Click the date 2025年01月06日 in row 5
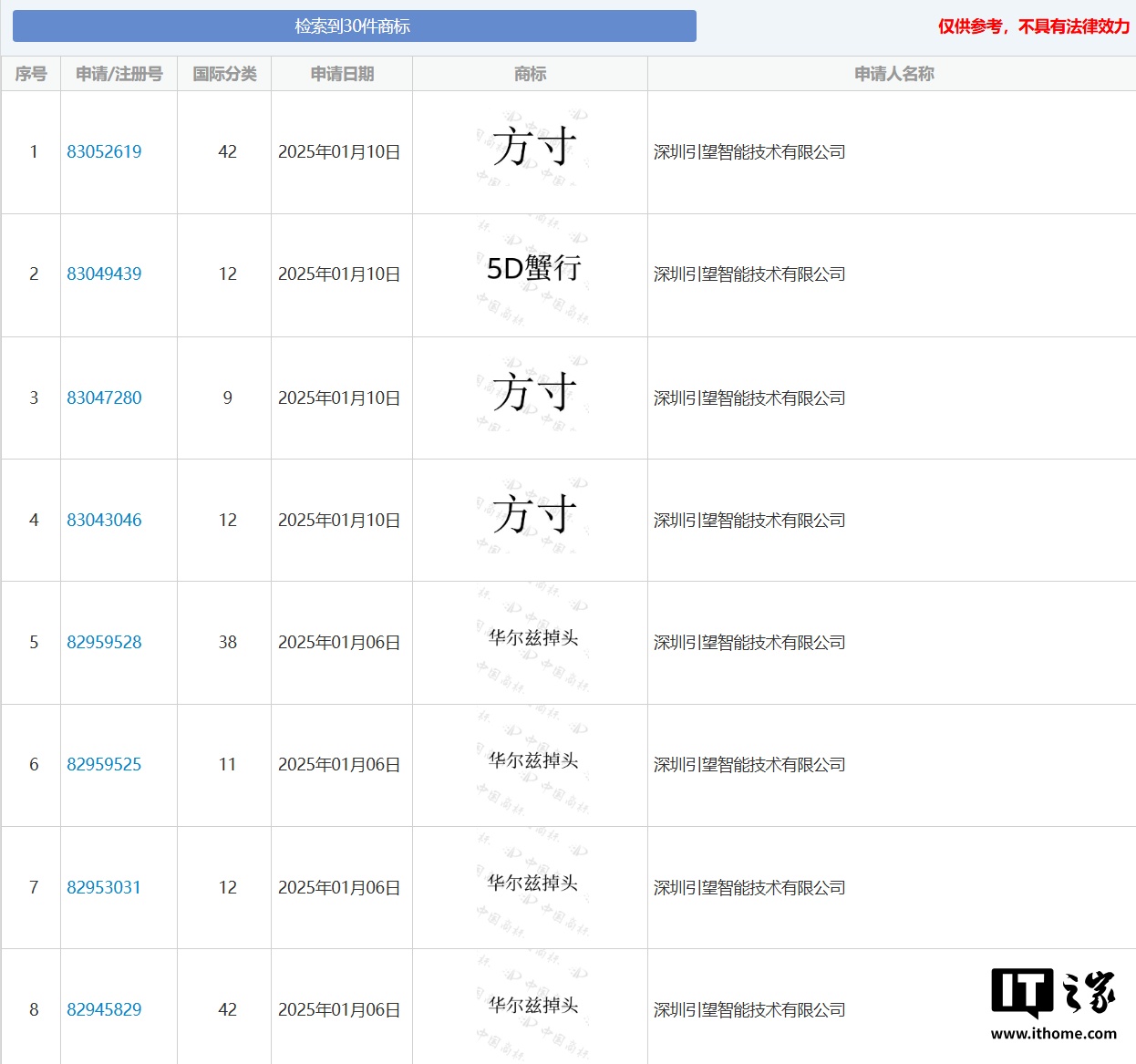Image resolution: width=1136 pixels, height=1064 pixels. (339, 643)
